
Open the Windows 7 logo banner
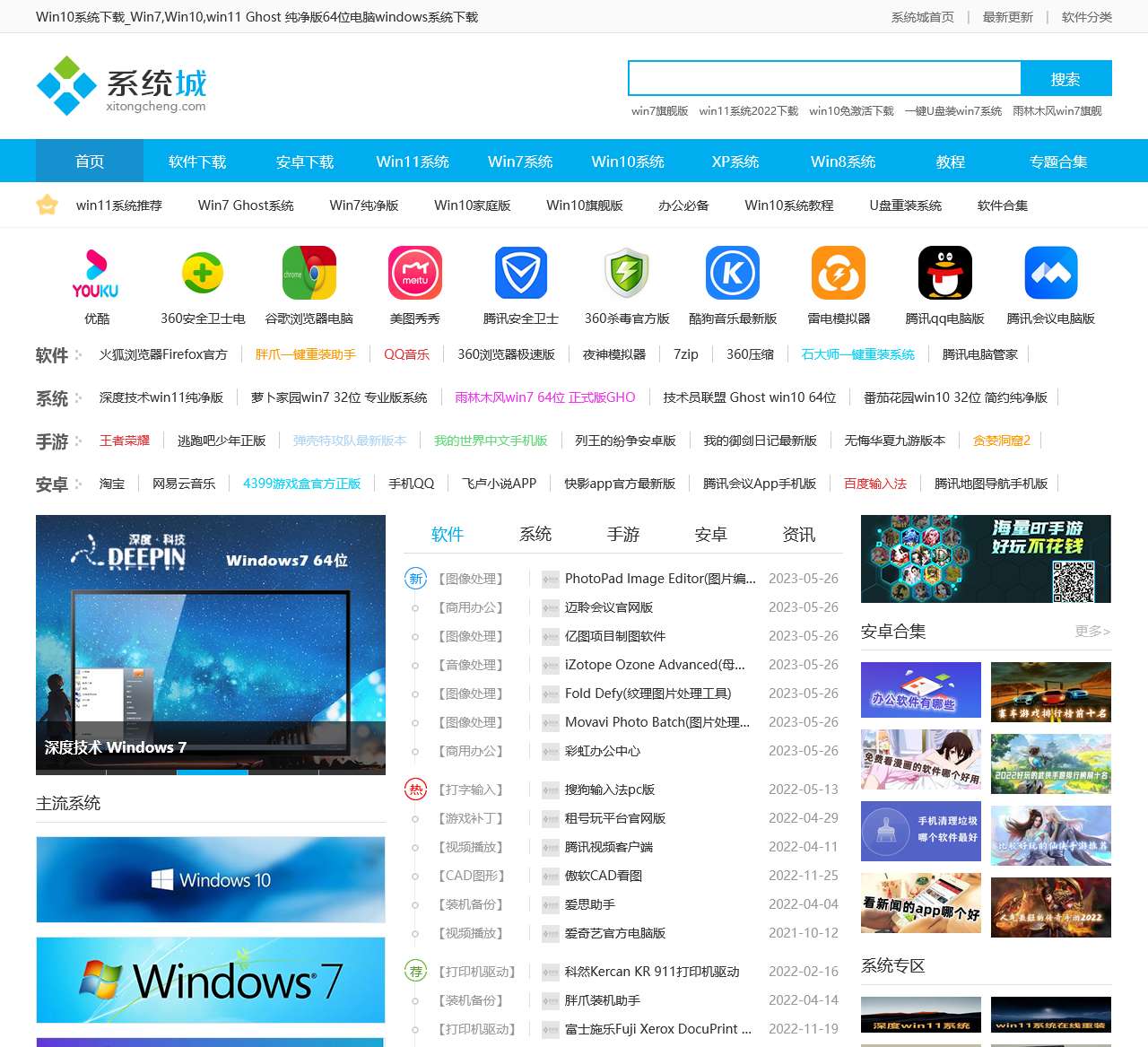[211, 980]
